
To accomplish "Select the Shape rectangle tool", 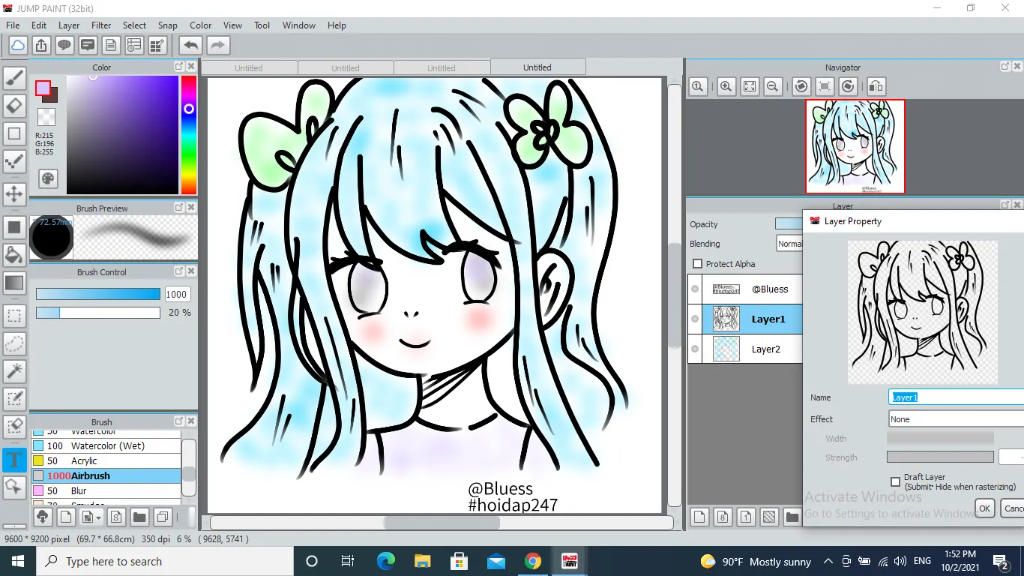I will (x=14, y=134).
